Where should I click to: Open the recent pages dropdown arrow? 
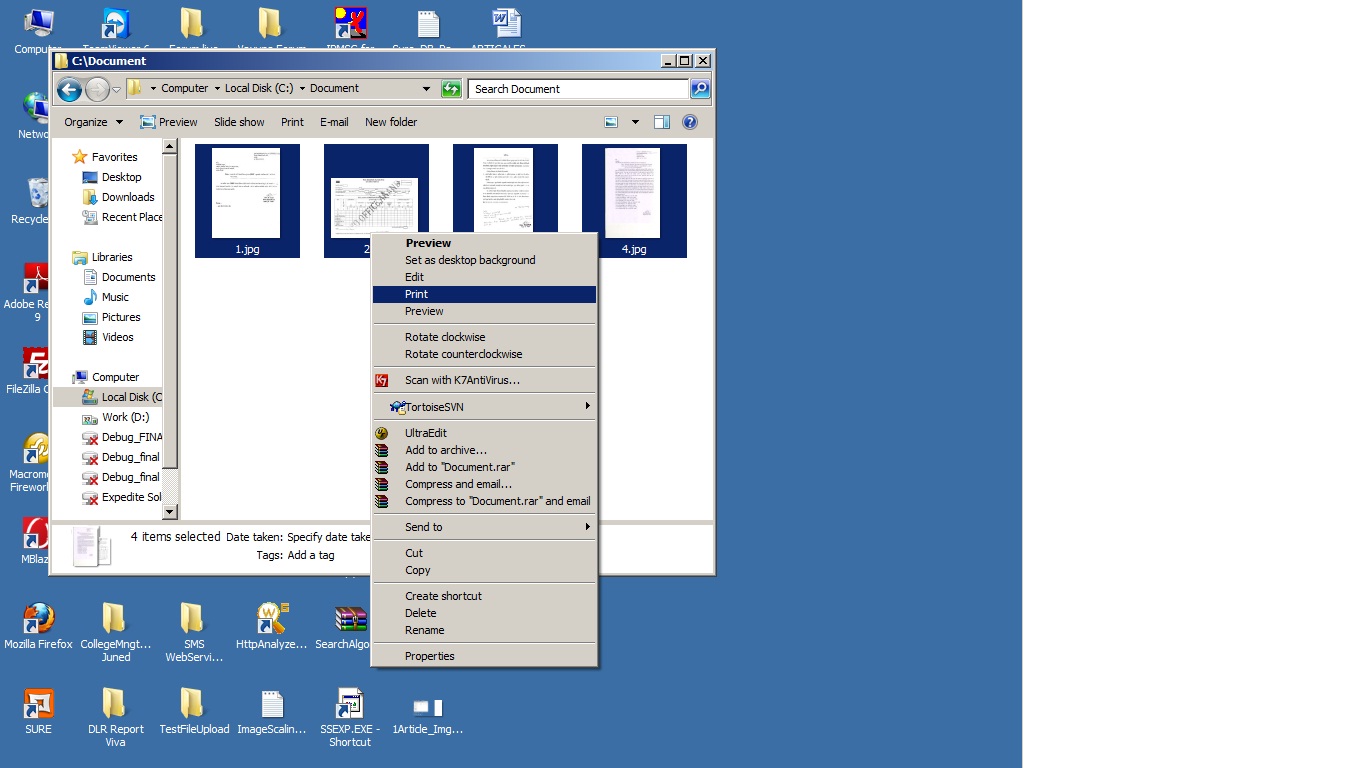(x=116, y=90)
